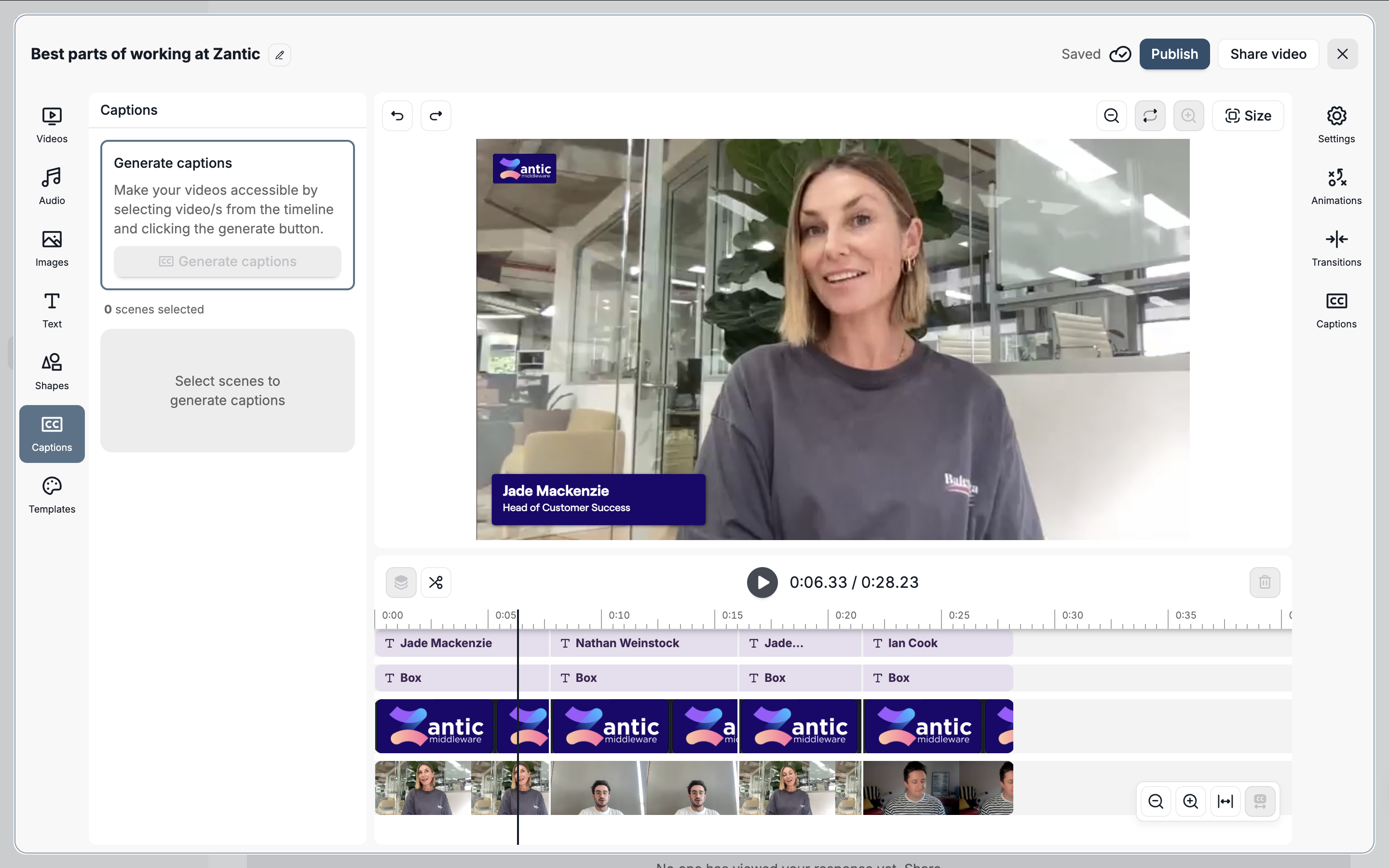Click the trash delete icon
Image resolution: width=1389 pixels, height=868 pixels.
point(1265,582)
